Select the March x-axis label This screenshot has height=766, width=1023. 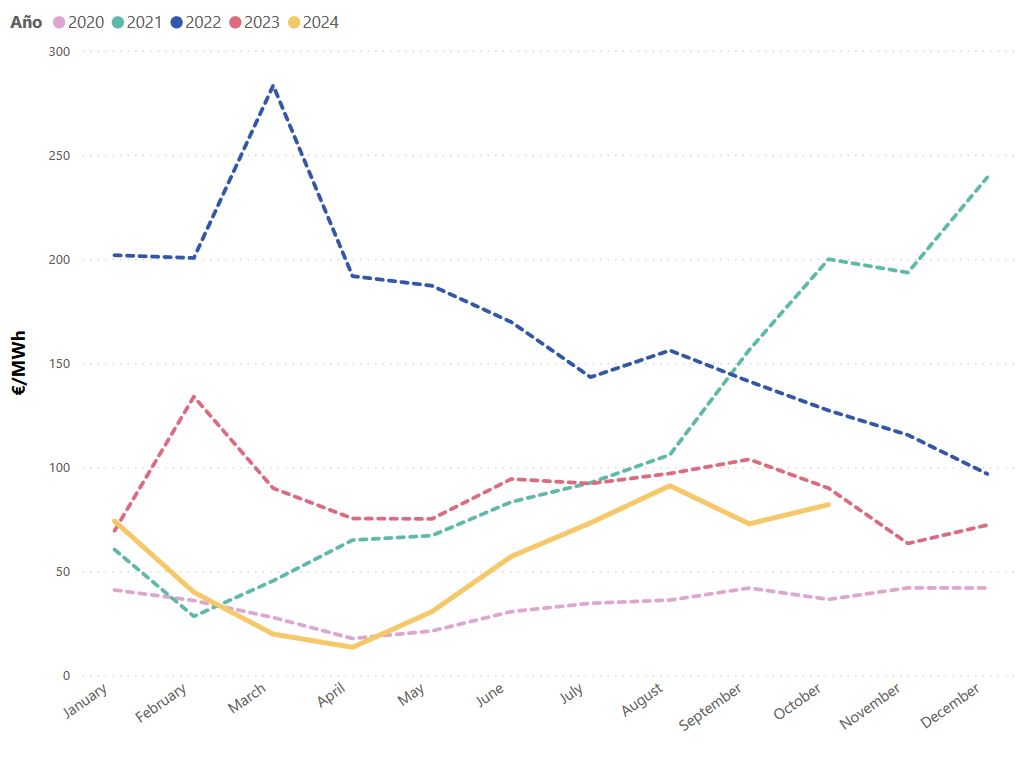click(247, 697)
